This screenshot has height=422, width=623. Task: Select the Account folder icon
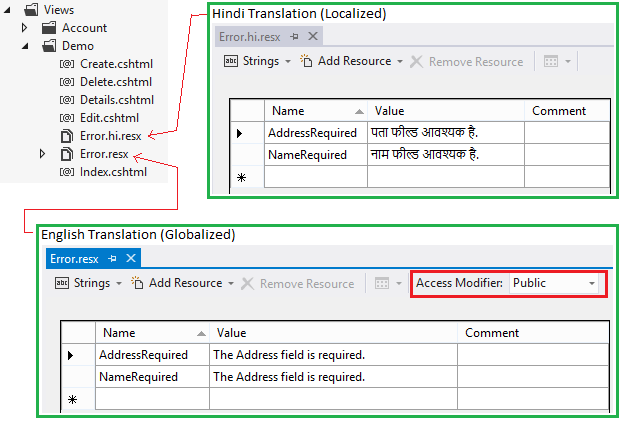tap(49, 28)
